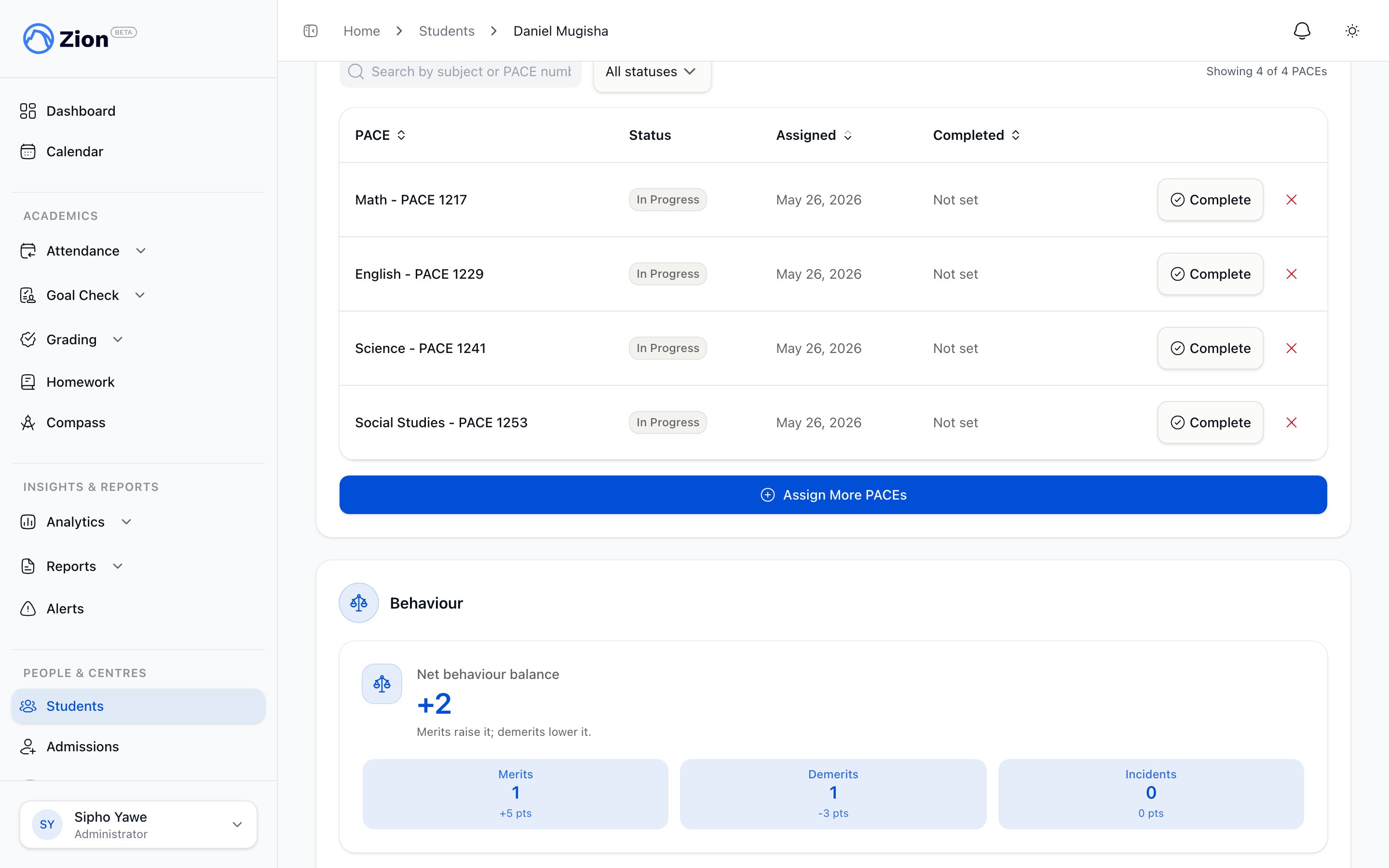This screenshot has height=868, width=1389.
Task: Open Admissions from the sidebar
Action: tap(138, 746)
